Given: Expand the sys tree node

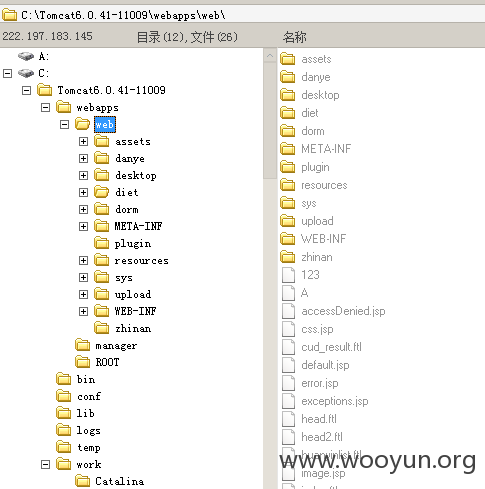Looking at the screenshot, I should point(83,277).
